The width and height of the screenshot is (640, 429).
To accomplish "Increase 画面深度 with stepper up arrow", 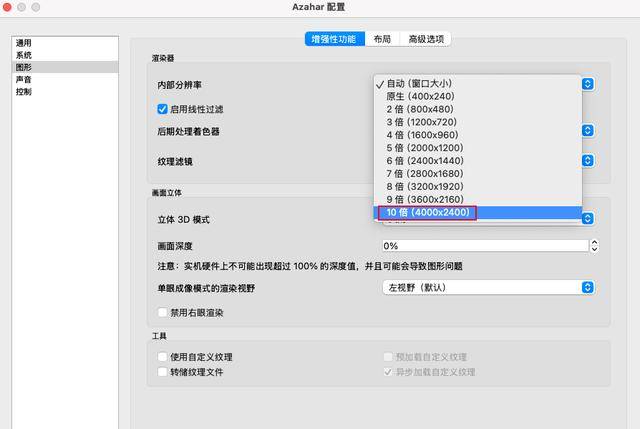I will pos(594,242).
